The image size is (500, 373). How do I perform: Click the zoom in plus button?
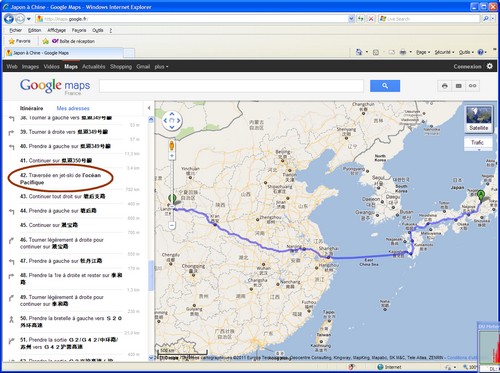coord(172,156)
